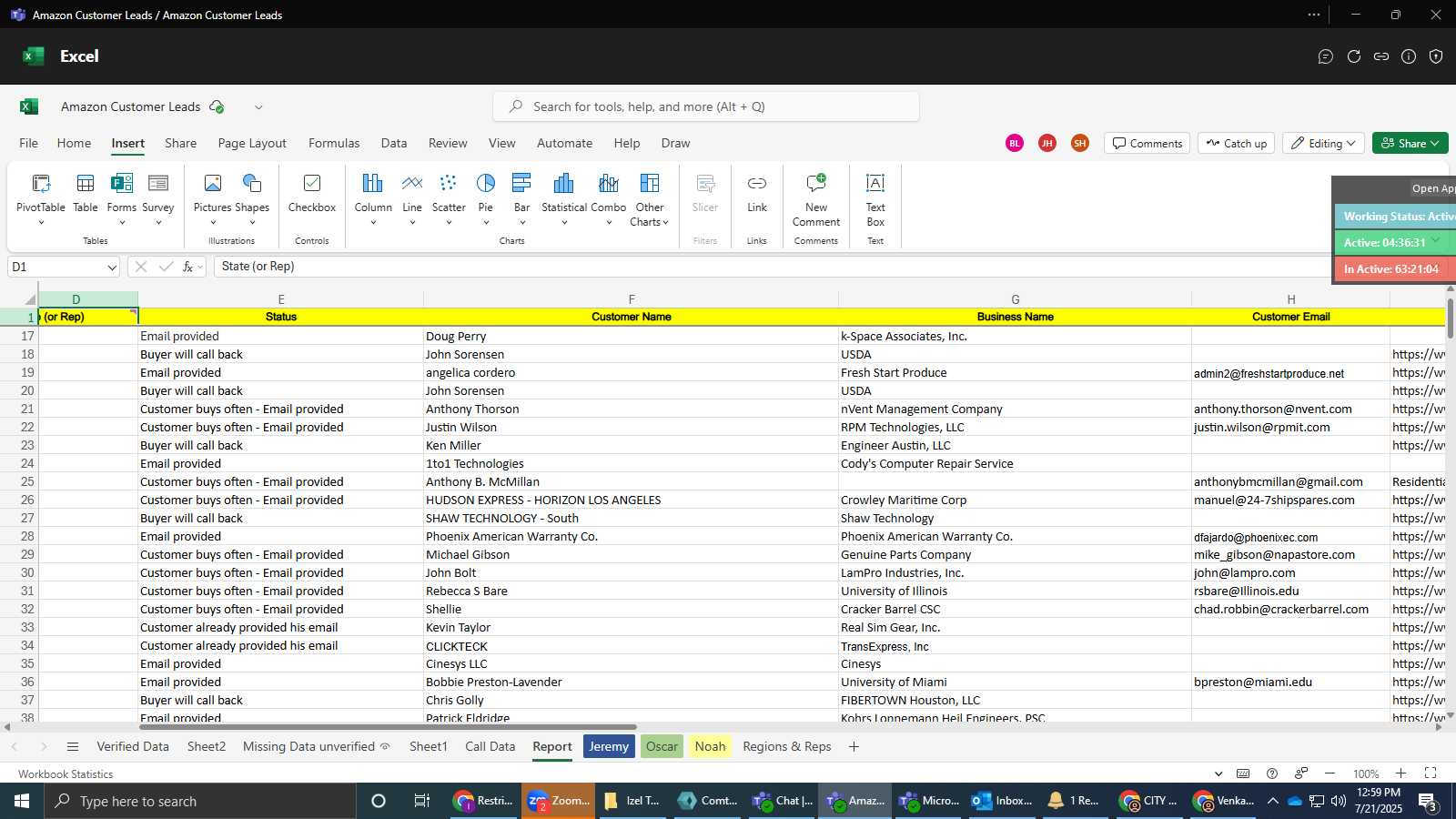Click the Windows taskbar search box
Screen dimensions: 1456x819
click(200, 801)
